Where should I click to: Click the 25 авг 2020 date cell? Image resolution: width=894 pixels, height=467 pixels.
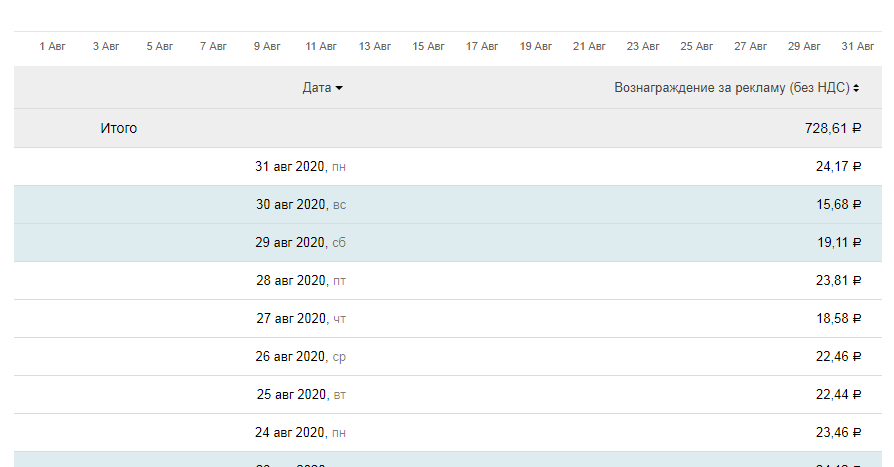pyautogui.click(x=300, y=395)
